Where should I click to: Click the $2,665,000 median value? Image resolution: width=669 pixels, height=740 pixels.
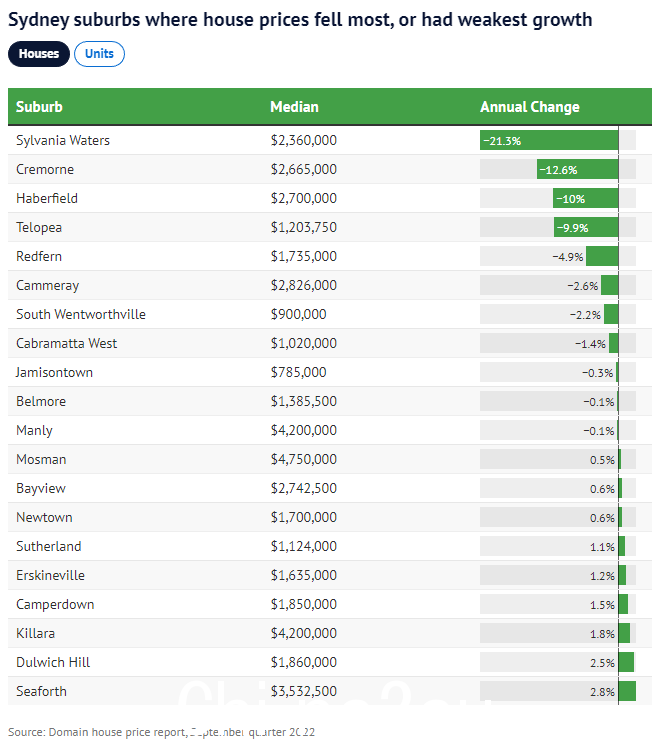tap(303, 169)
